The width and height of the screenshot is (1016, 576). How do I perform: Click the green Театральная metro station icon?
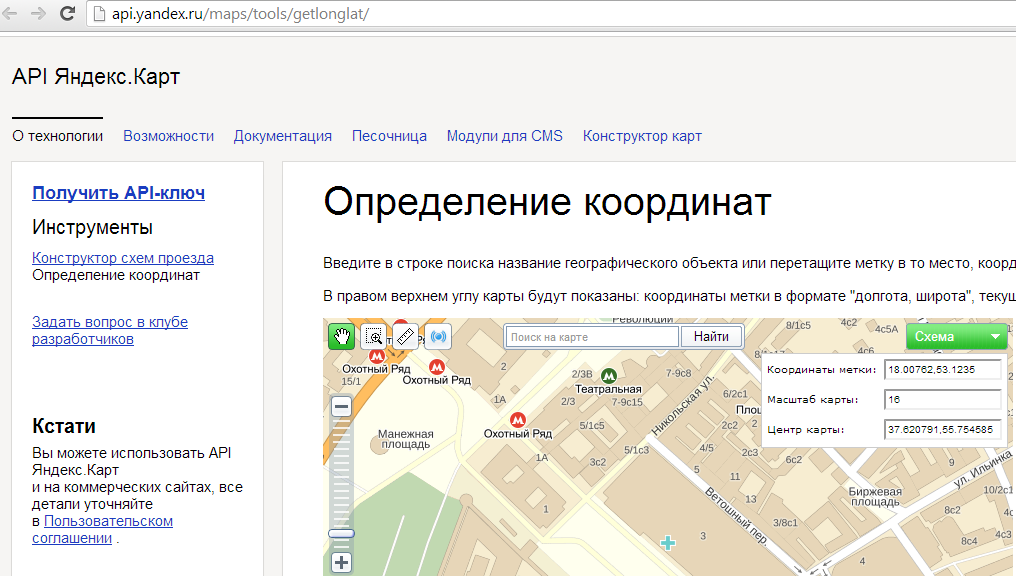coord(608,376)
